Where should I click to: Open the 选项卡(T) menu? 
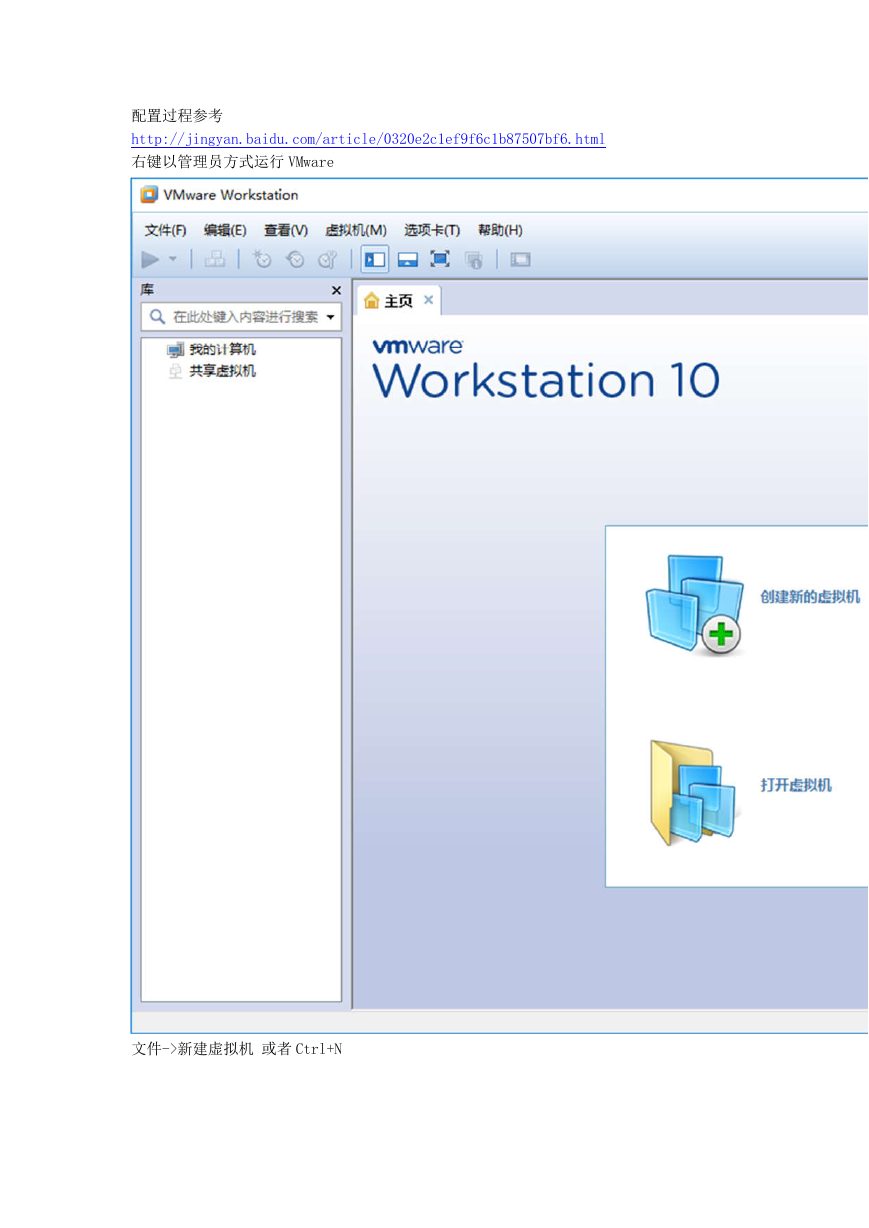[x=432, y=230]
